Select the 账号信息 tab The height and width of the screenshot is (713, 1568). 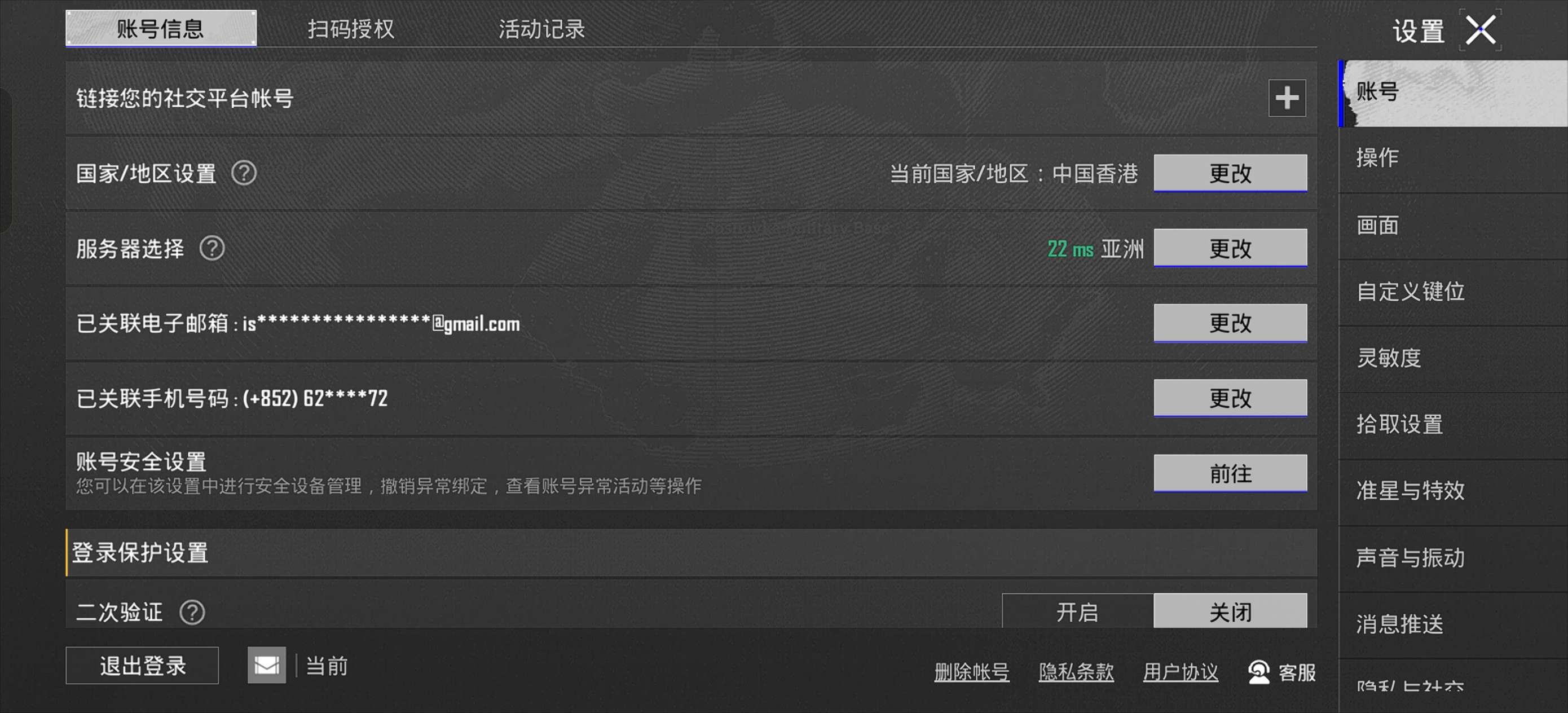pos(161,29)
